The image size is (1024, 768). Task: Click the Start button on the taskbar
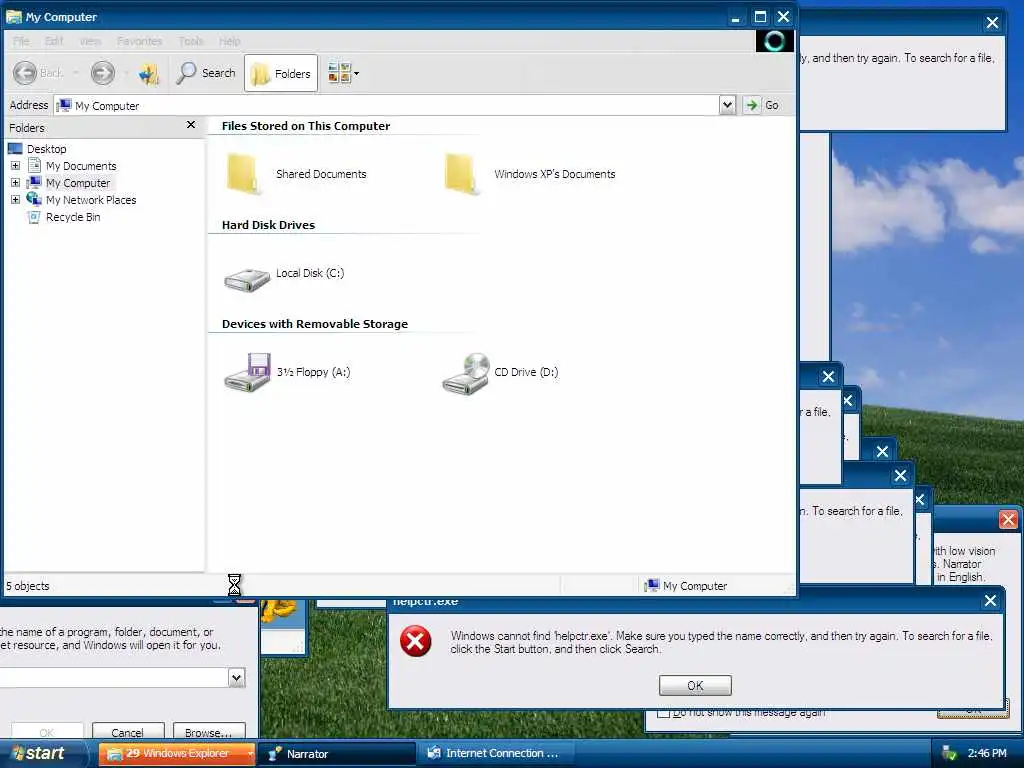pos(43,754)
